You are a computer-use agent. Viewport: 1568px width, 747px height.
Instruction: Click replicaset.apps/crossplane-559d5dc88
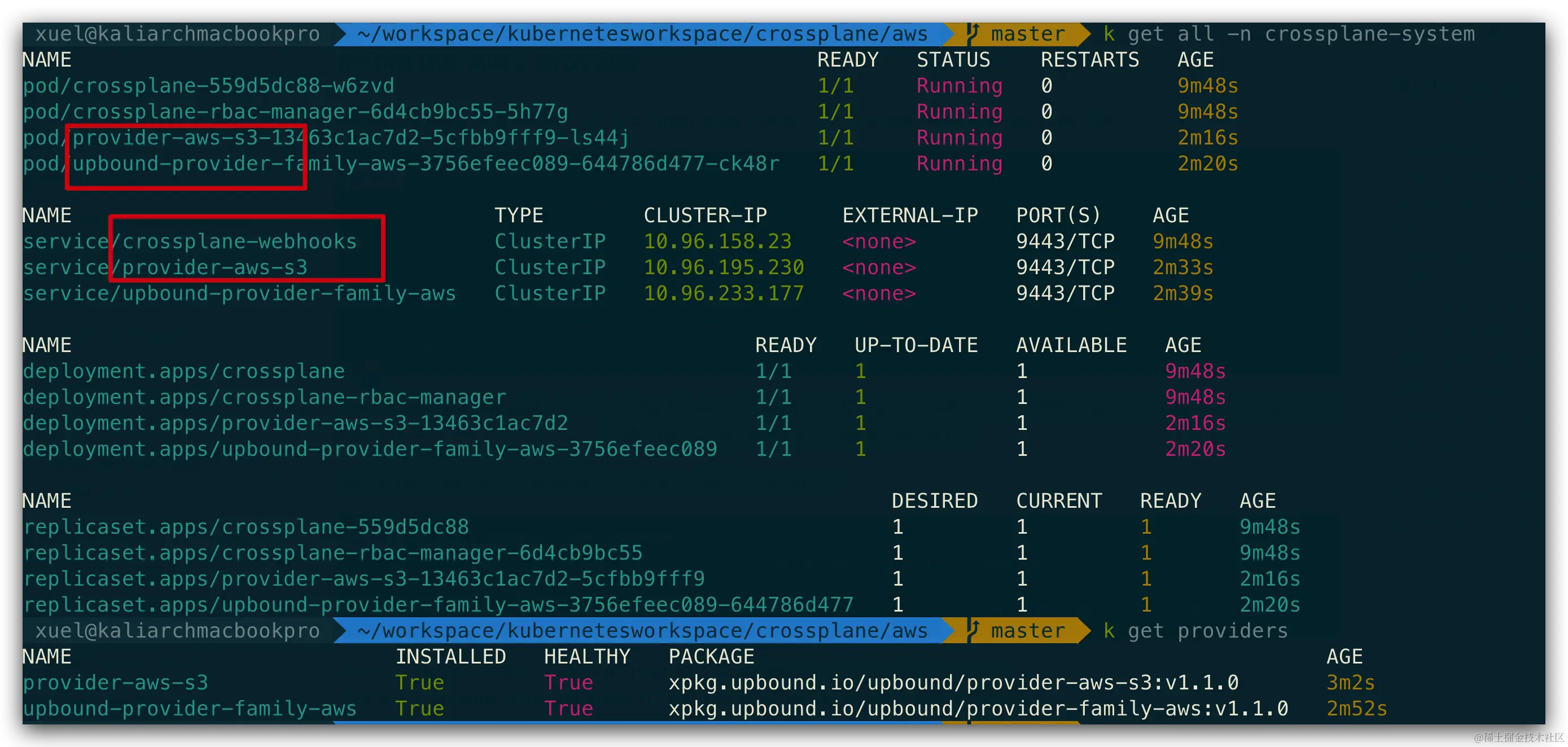(246, 527)
